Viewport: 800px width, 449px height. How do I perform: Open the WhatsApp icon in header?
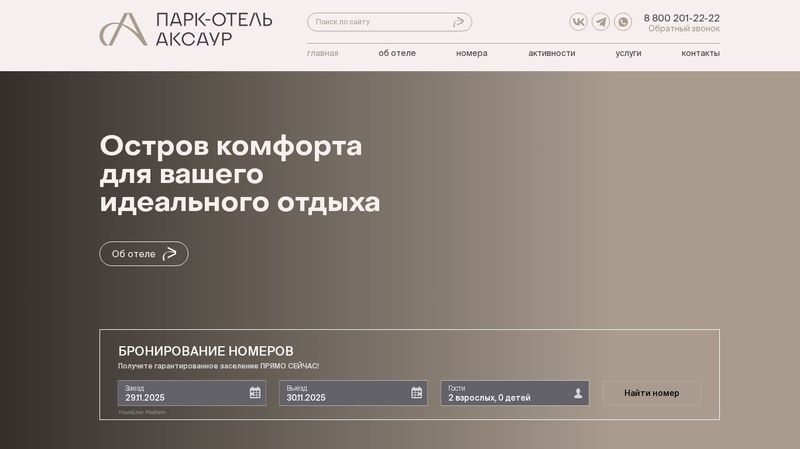coord(622,22)
